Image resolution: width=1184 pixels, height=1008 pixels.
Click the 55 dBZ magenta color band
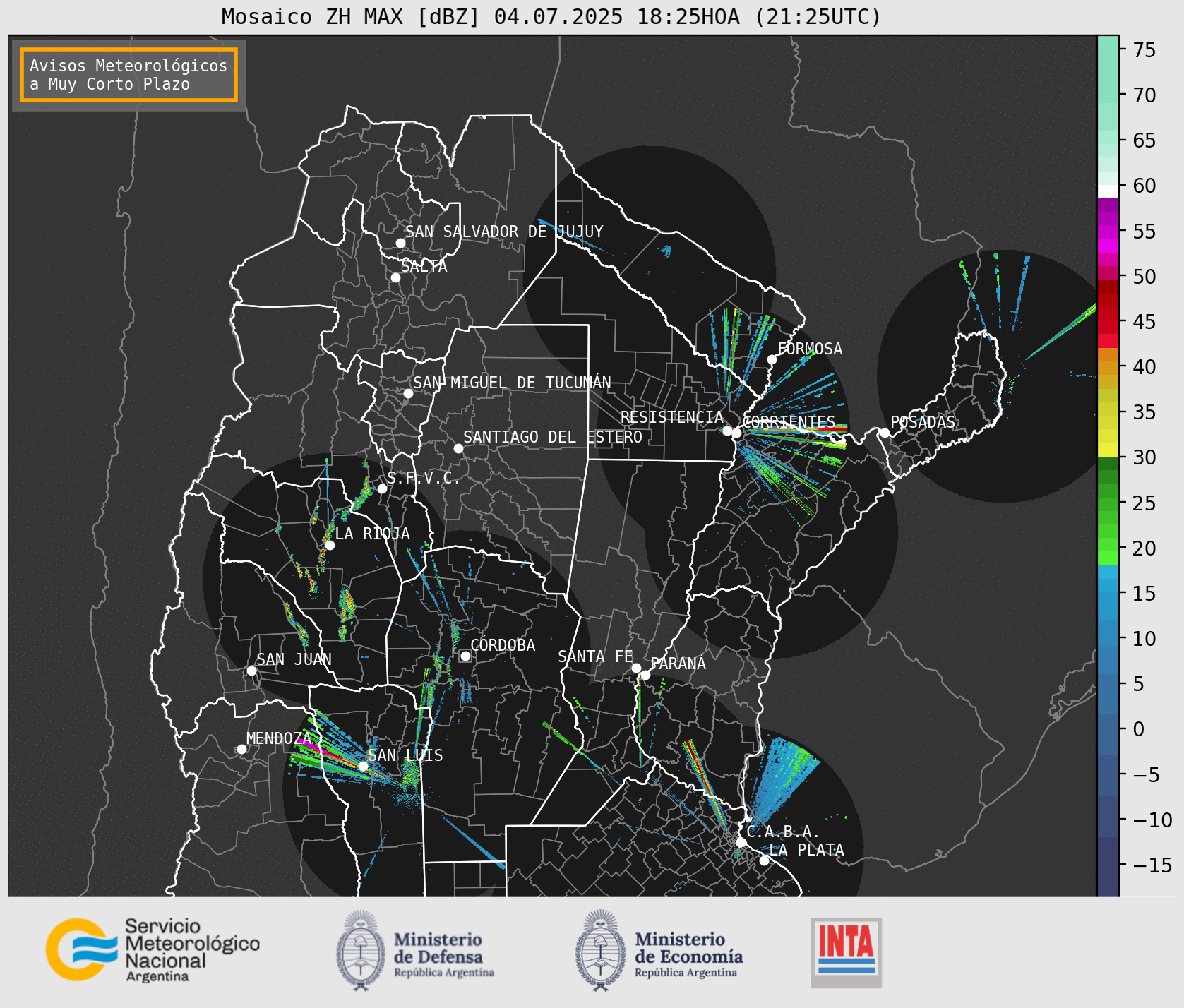point(1108,232)
